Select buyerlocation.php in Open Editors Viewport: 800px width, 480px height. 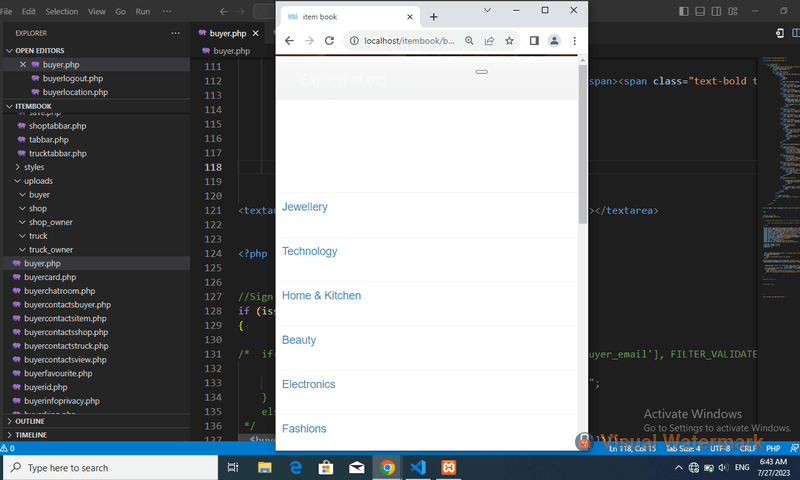point(76,92)
